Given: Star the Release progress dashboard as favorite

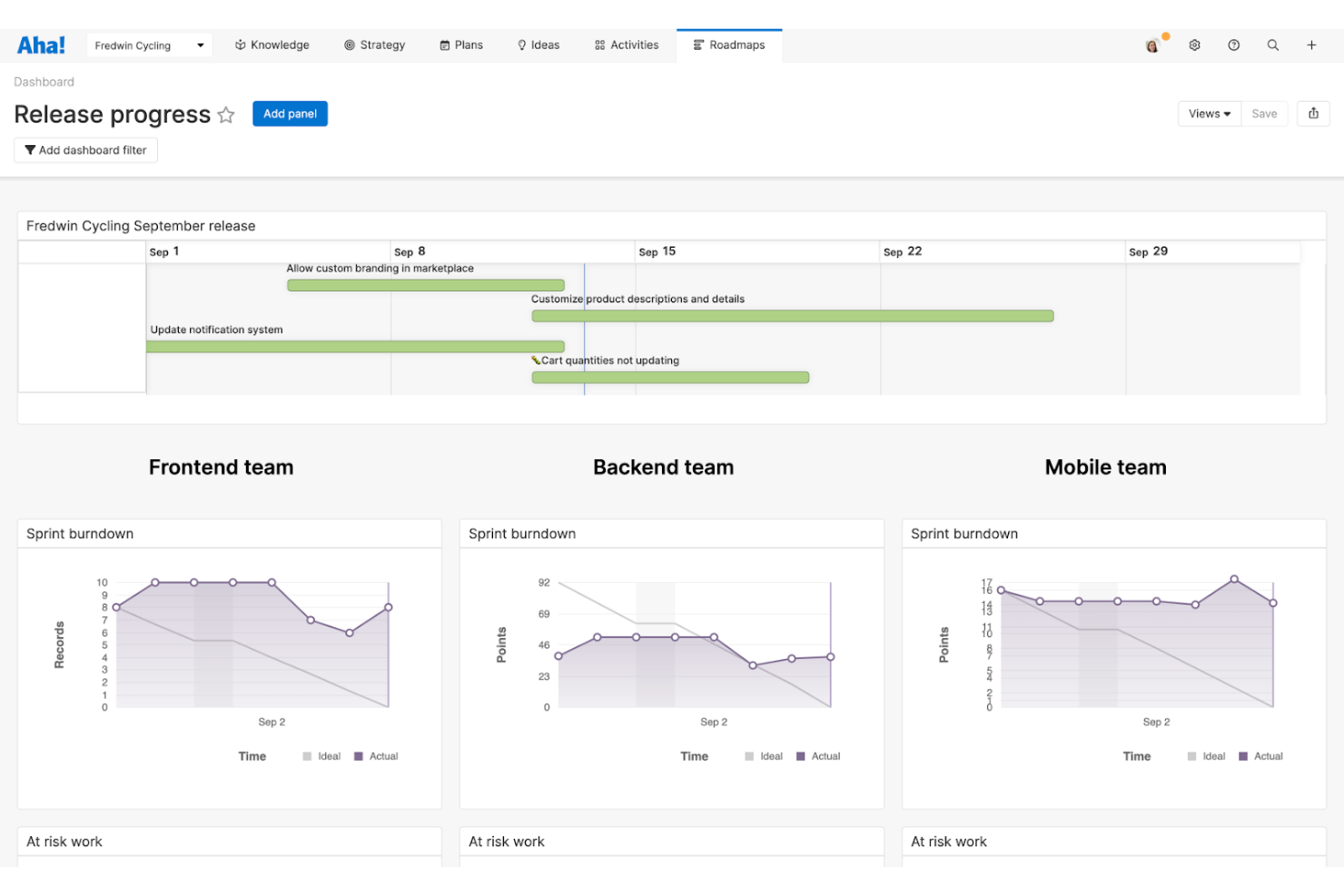Looking at the screenshot, I should tap(226, 115).
